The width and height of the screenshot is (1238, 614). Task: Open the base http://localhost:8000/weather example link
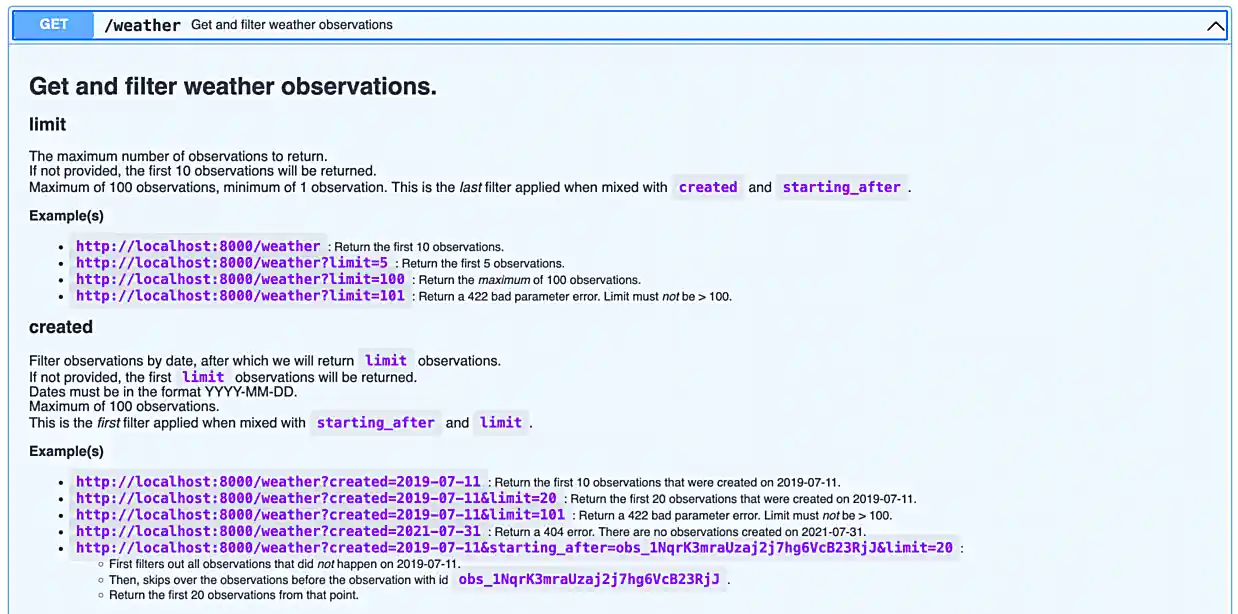pyautogui.click(x=198, y=246)
